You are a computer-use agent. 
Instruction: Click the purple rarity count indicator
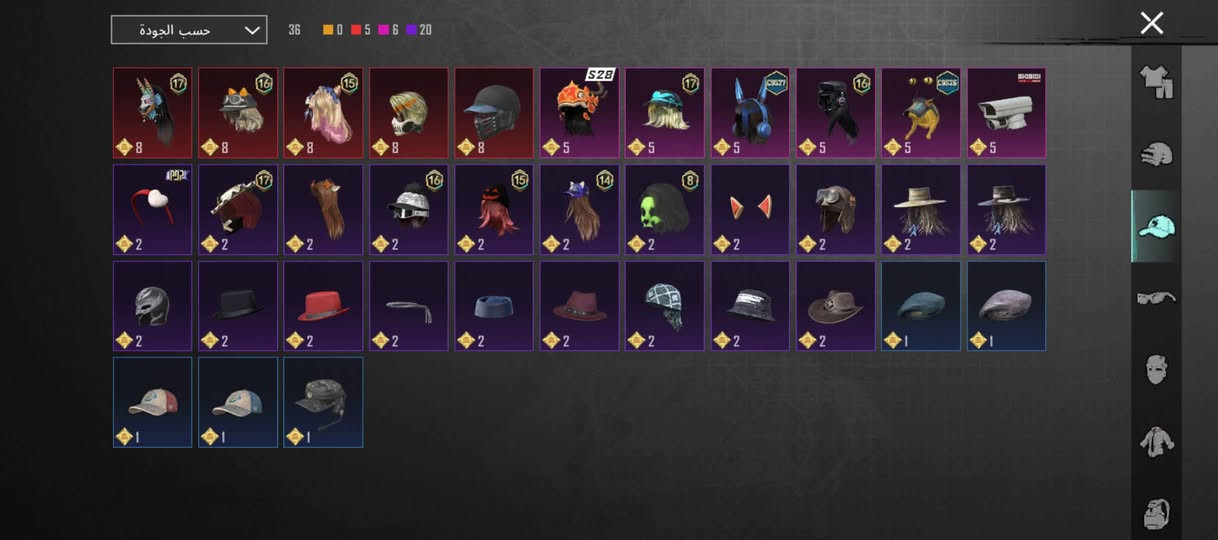[419, 30]
